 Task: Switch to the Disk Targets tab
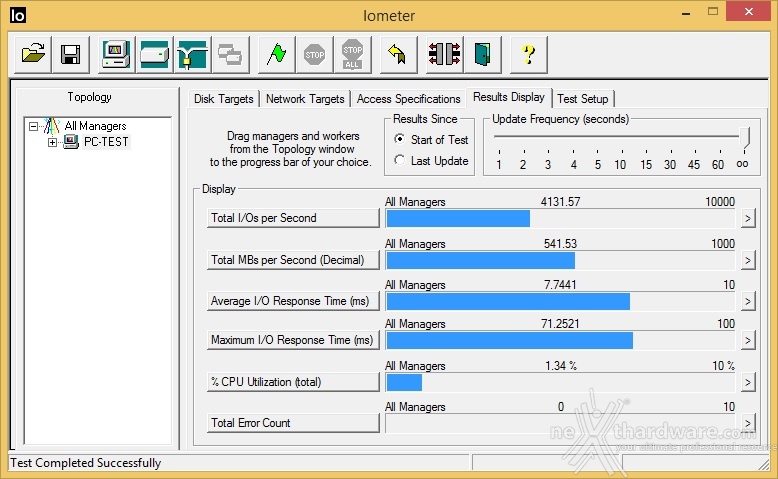(224, 99)
